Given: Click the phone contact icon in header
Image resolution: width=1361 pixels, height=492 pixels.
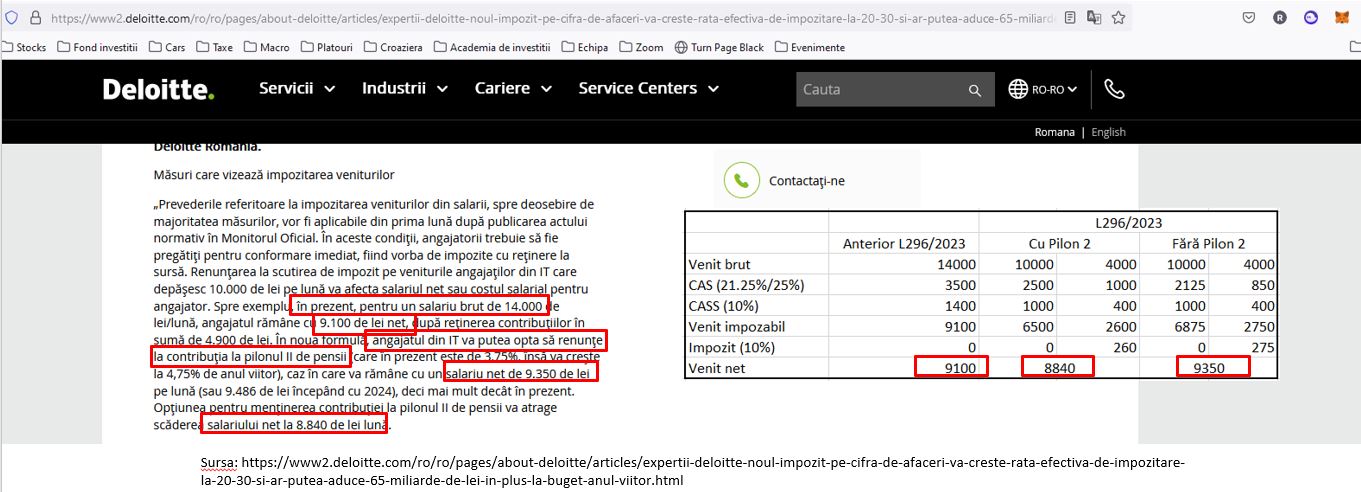Looking at the screenshot, I should [1114, 89].
